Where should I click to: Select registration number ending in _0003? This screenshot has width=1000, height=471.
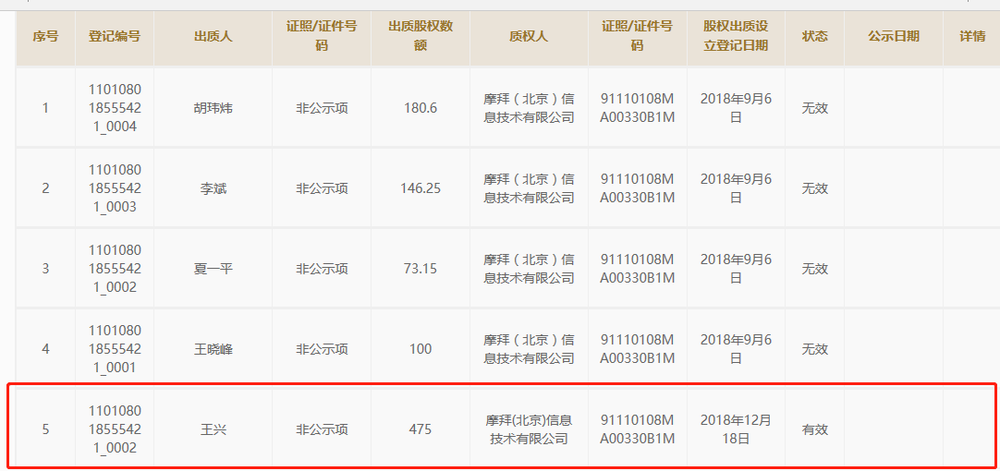[x=114, y=189]
